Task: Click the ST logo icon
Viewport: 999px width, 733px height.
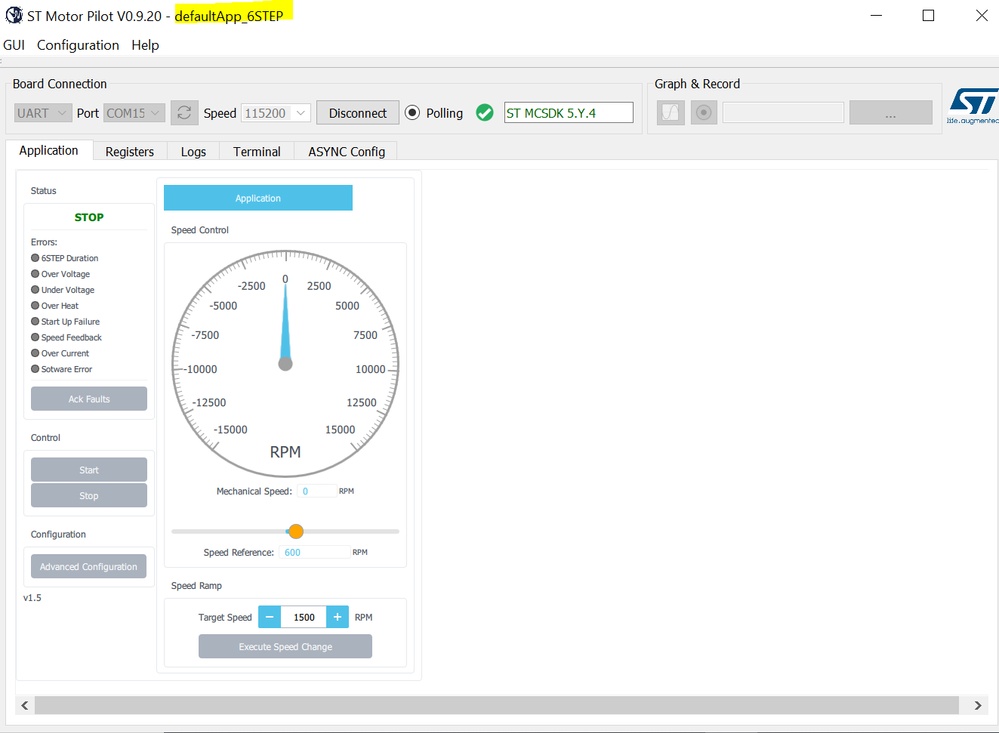Action: point(973,106)
